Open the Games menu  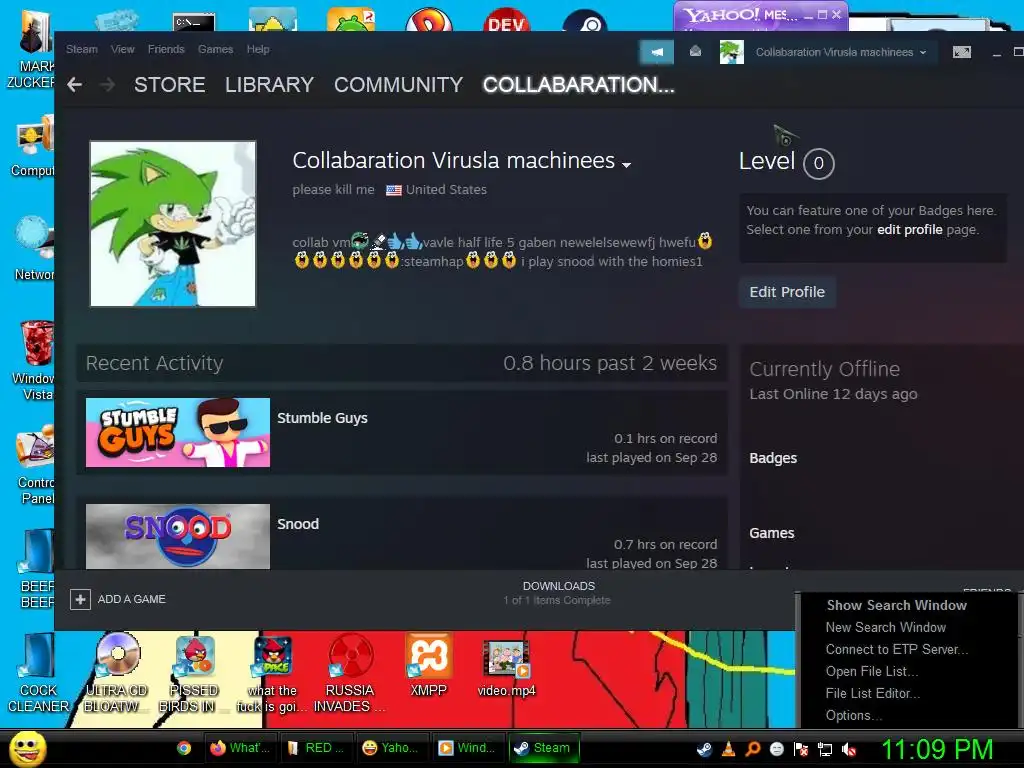click(x=216, y=49)
